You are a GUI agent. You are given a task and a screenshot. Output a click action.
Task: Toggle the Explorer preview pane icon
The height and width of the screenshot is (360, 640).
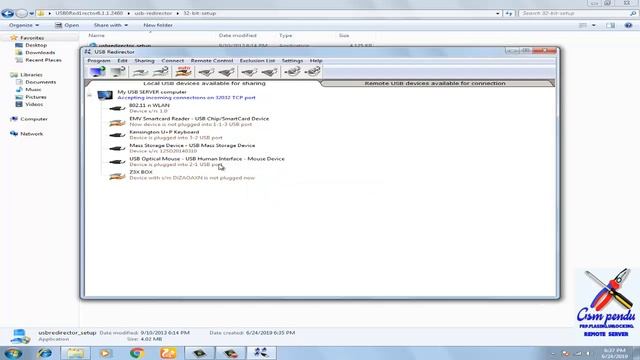point(611,25)
